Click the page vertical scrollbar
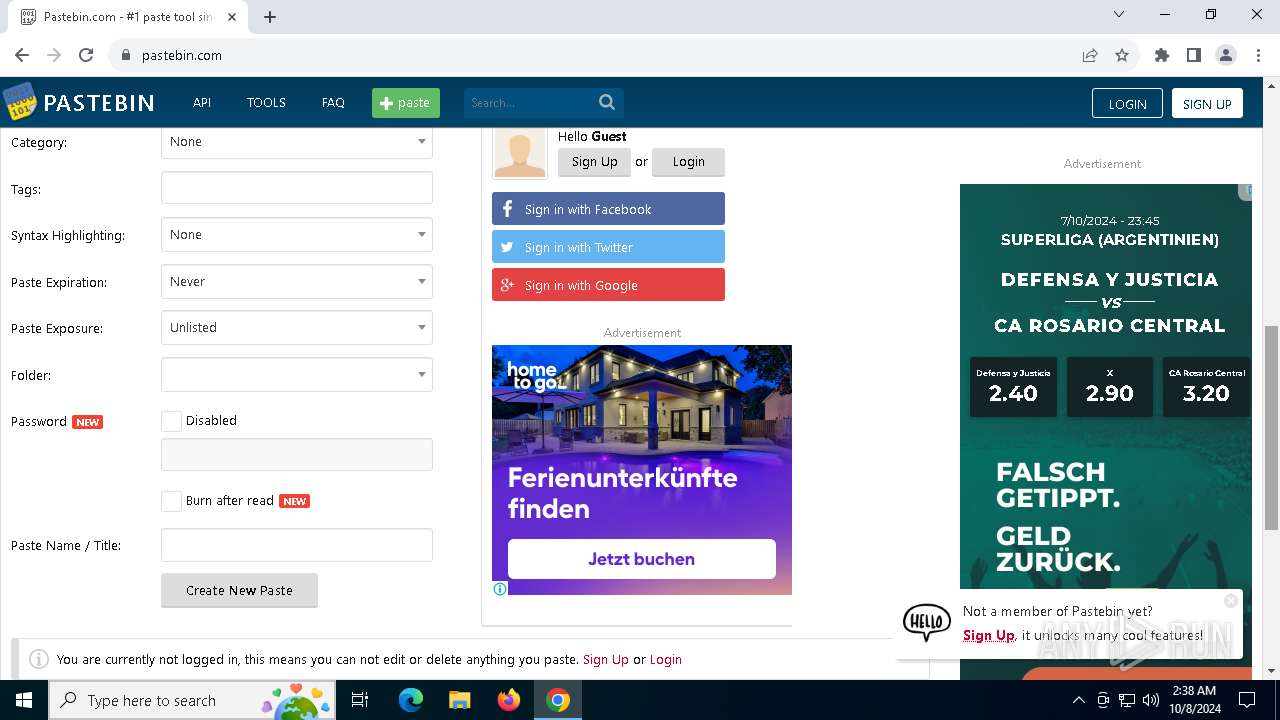1280x720 pixels. [x=1271, y=427]
